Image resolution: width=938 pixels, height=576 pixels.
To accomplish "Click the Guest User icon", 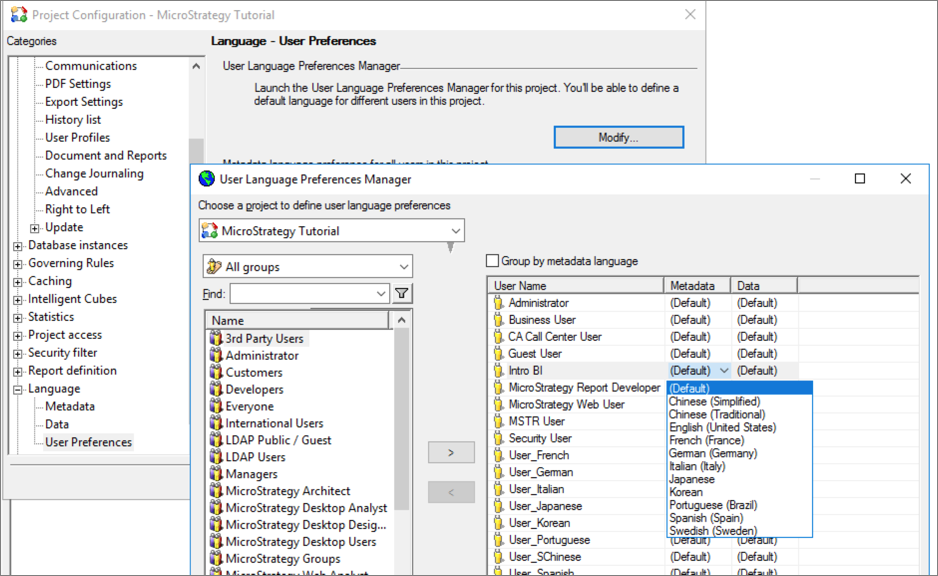I will coord(499,354).
